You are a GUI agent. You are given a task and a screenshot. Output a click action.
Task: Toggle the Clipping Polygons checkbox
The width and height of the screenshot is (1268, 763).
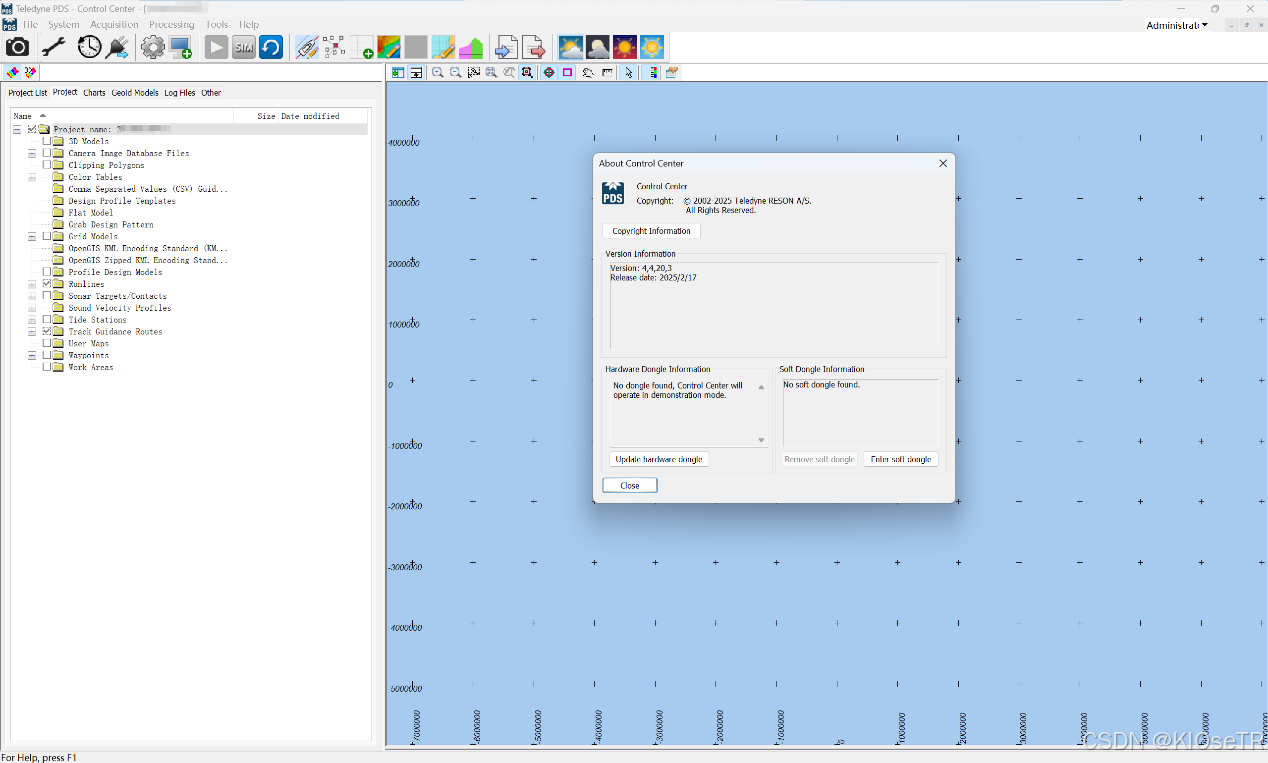[x=47, y=165]
